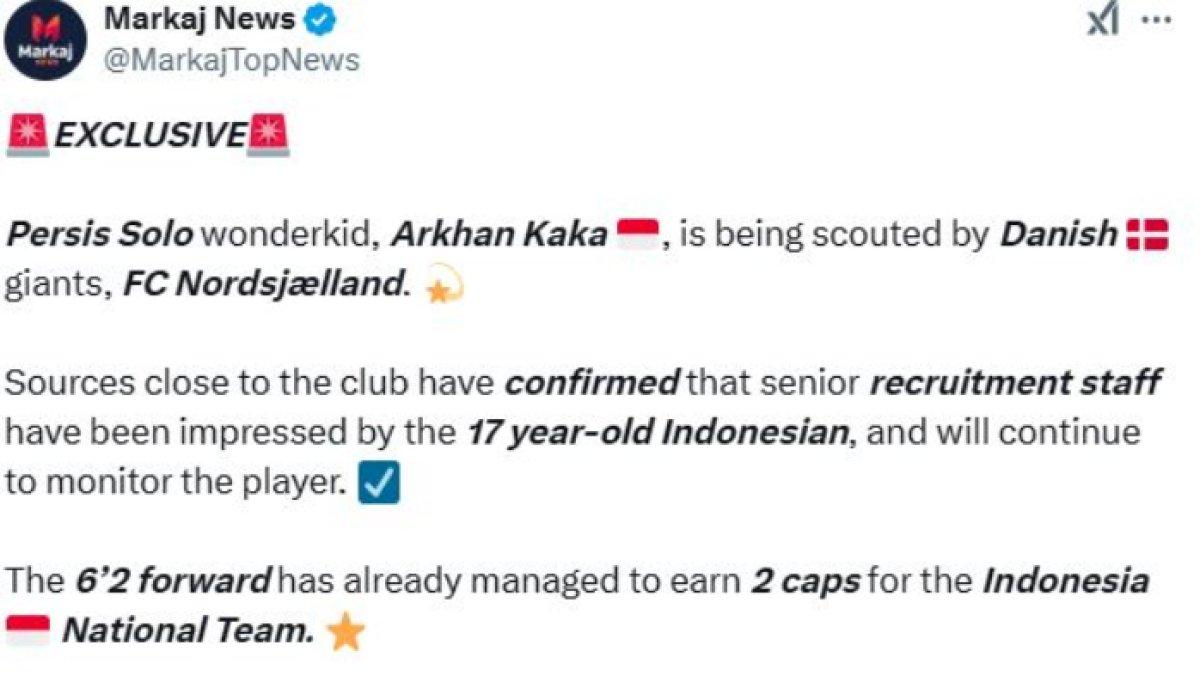Click the siren emoji after the word EXCLUSIVE
The width and height of the screenshot is (1200, 675).
pyautogui.click(x=270, y=129)
